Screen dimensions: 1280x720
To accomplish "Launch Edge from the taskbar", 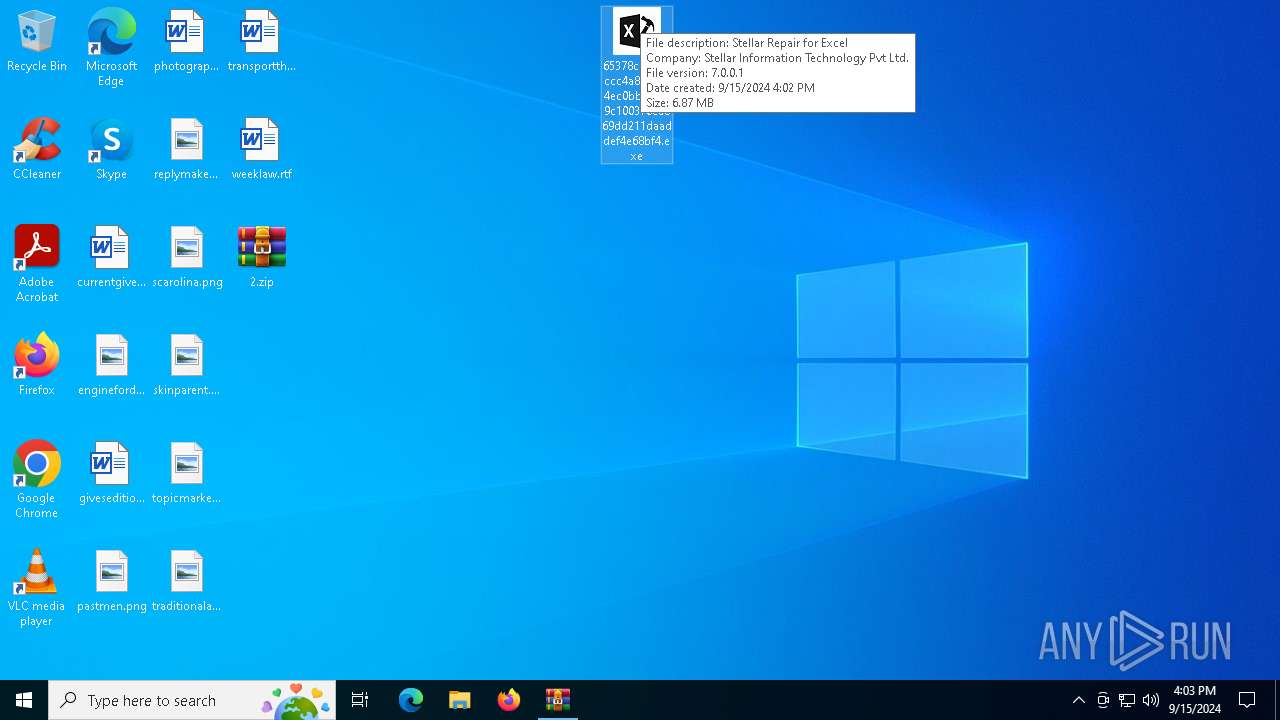I will 411,700.
